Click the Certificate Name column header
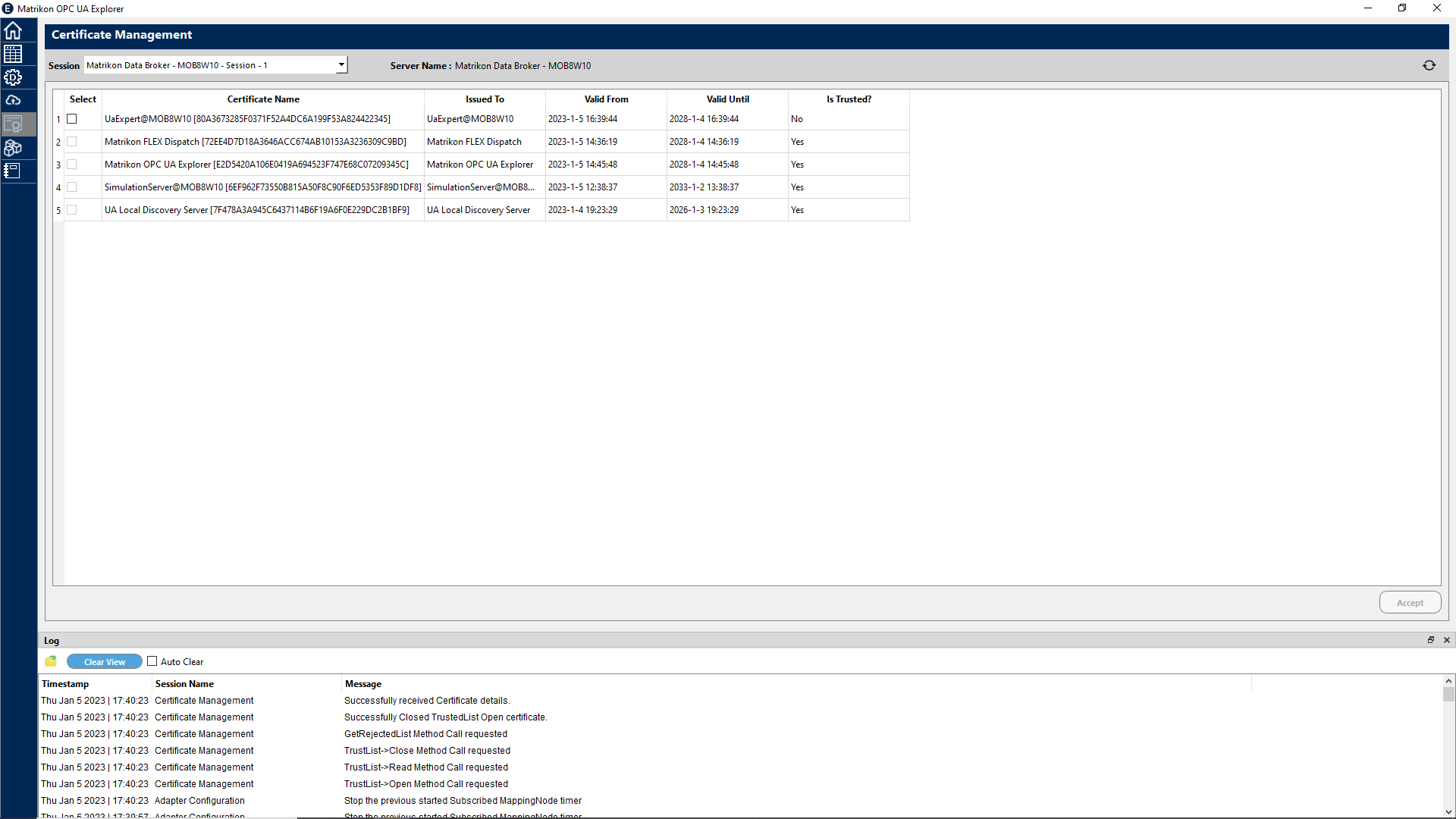This screenshot has height=819, width=1456. click(x=263, y=99)
